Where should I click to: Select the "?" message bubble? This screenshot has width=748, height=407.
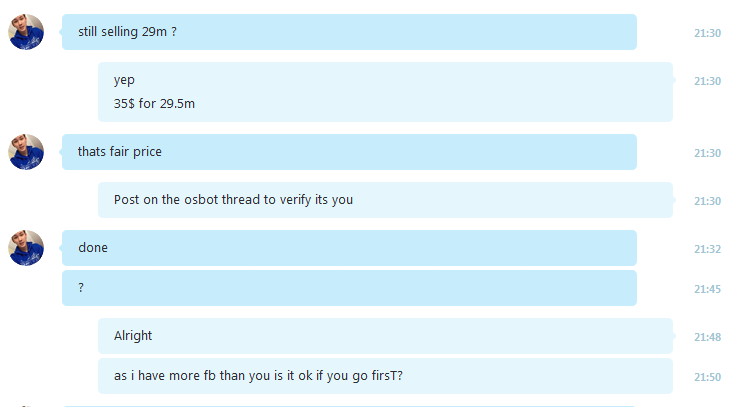click(x=349, y=288)
